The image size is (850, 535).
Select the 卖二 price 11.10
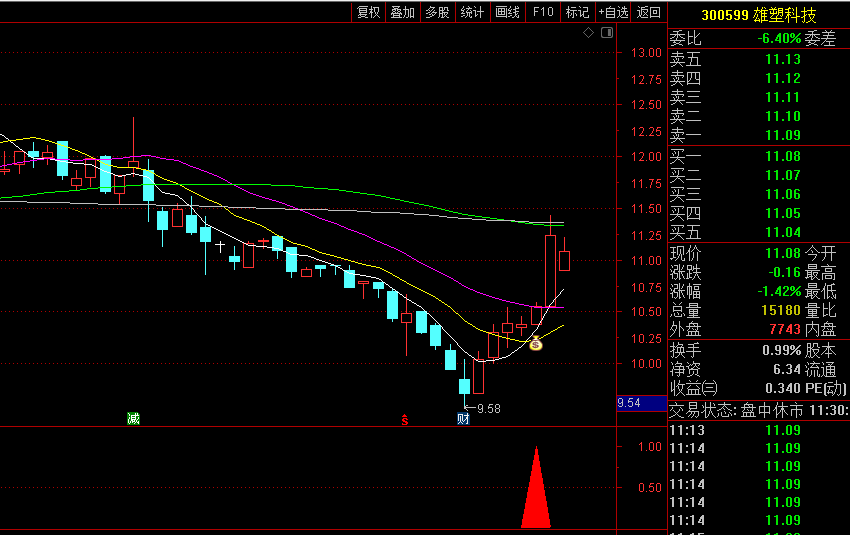(783, 116)
